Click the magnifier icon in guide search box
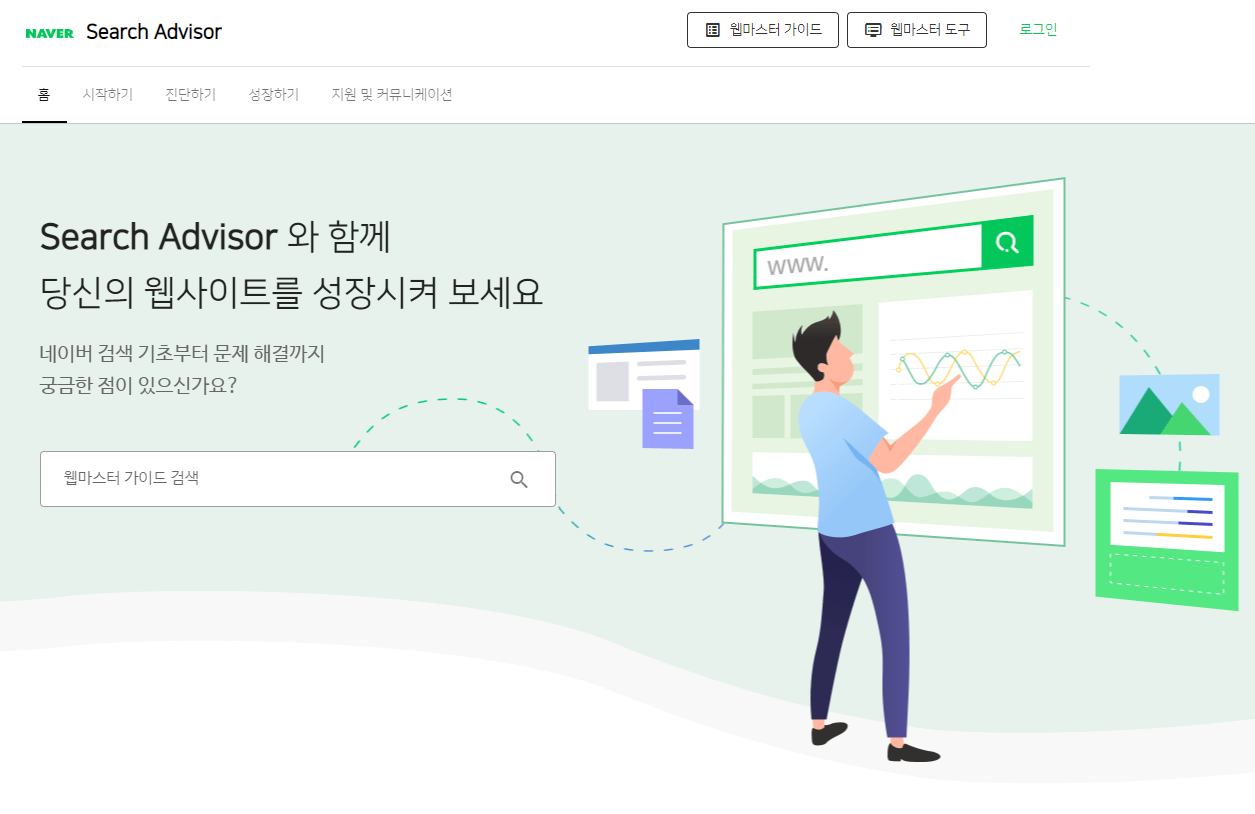Screen dimensions: 1255x814 coord(519,479)
